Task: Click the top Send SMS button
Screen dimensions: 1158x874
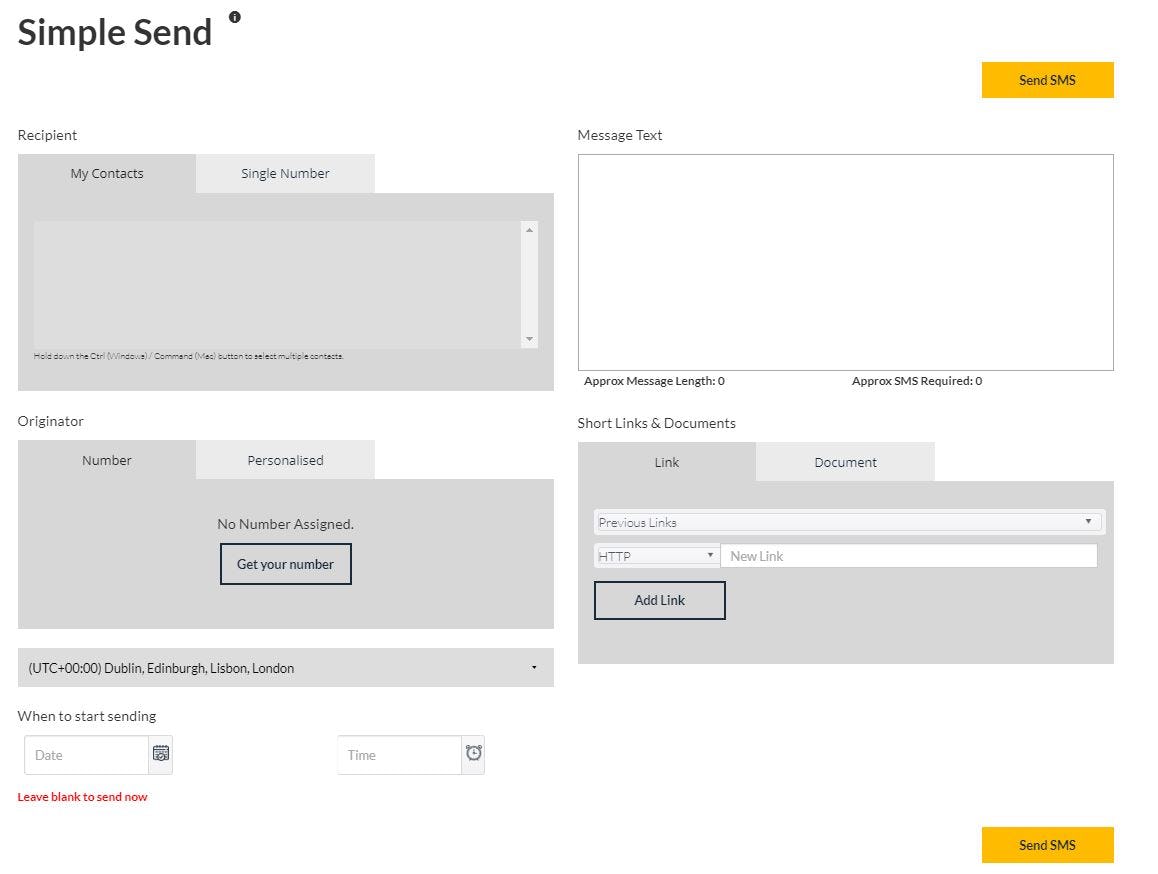Action: coord(1047,80)
